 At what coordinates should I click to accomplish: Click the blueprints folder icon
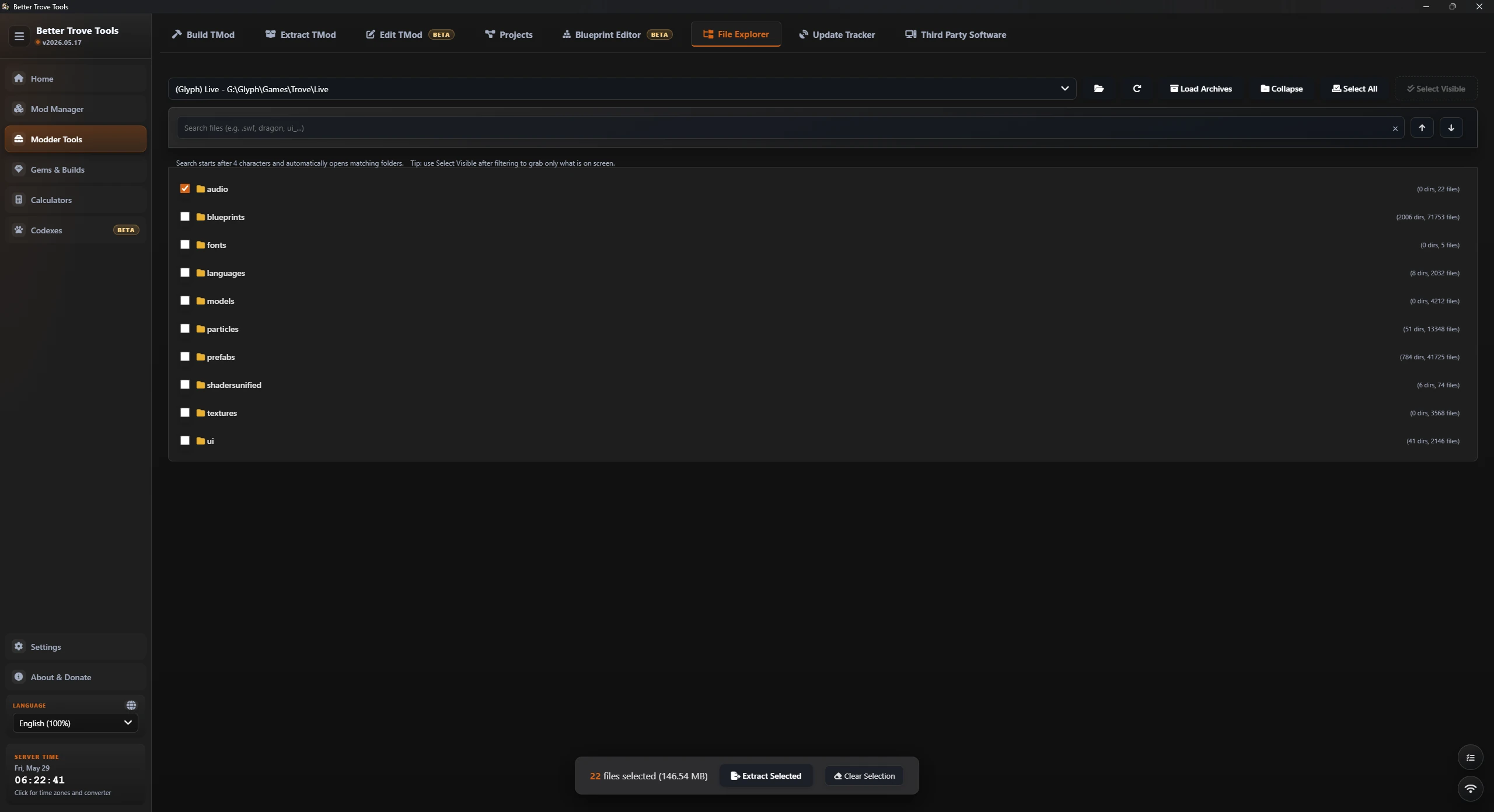coord(201,217)
